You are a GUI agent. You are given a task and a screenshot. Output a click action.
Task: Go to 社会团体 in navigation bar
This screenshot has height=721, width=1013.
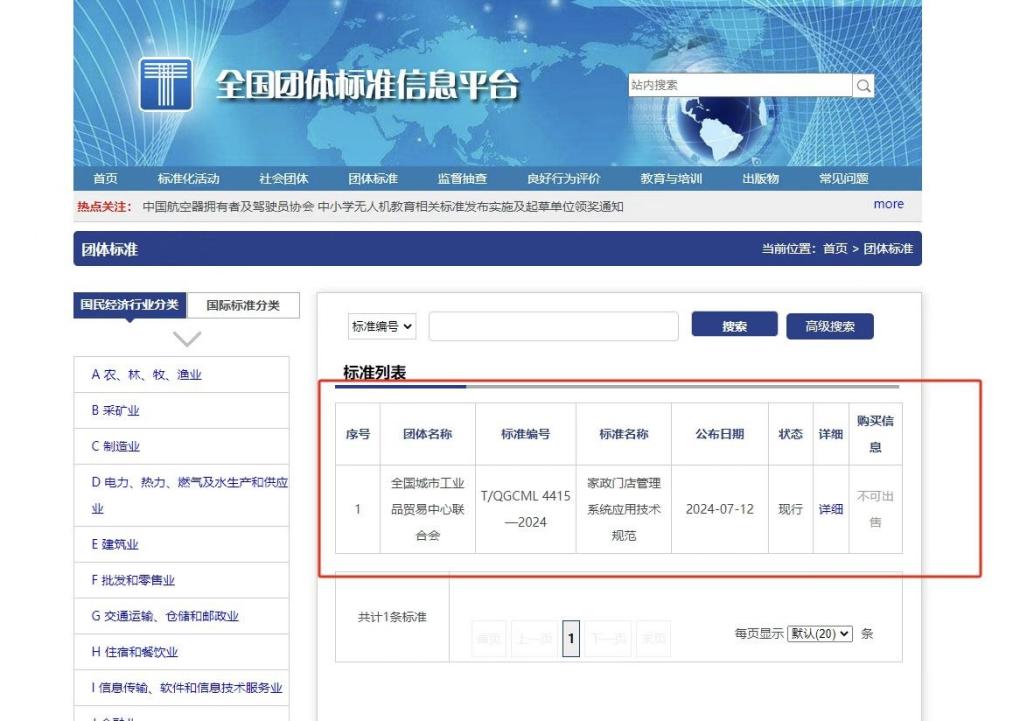coord(284,179)
